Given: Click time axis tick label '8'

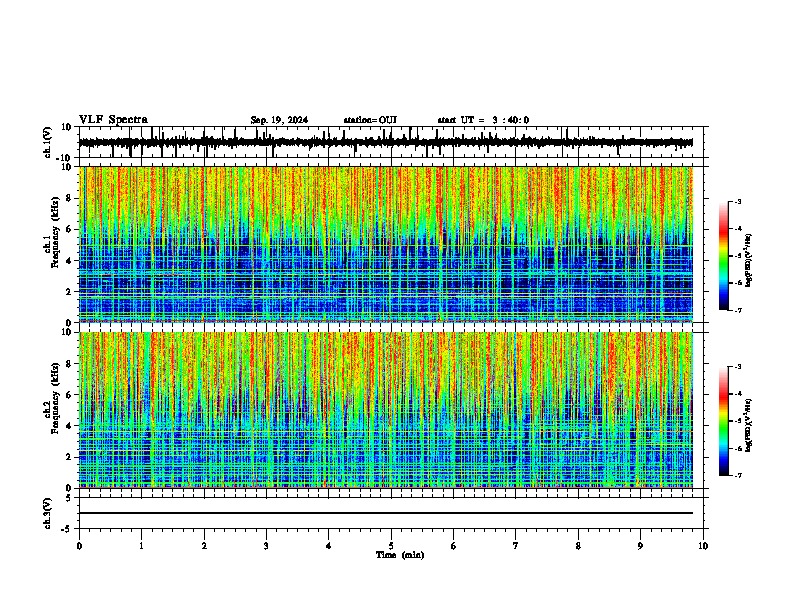Looking at the screenshot, I should 578,546.
